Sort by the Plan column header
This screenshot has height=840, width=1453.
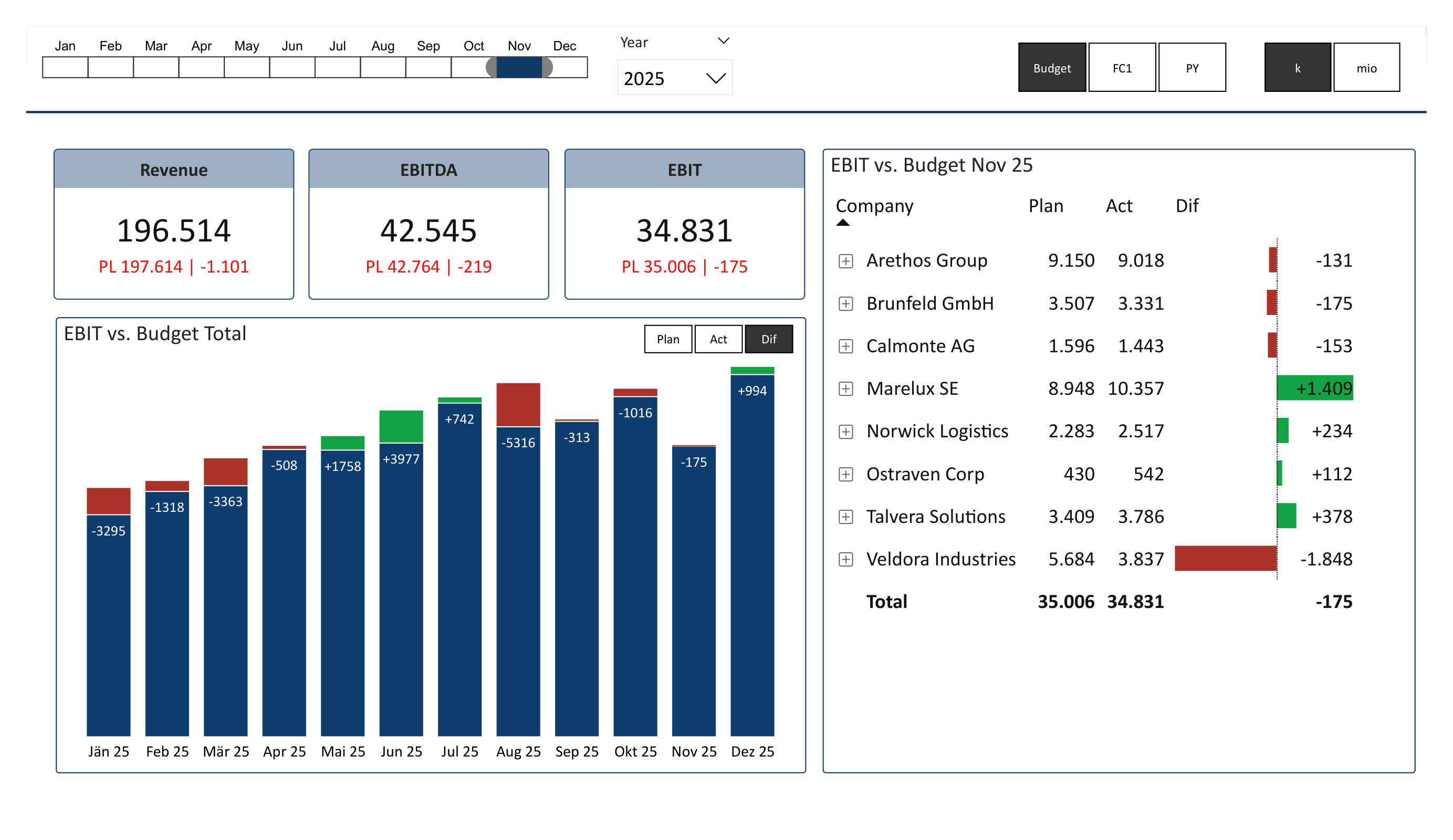coord(1046,206)
